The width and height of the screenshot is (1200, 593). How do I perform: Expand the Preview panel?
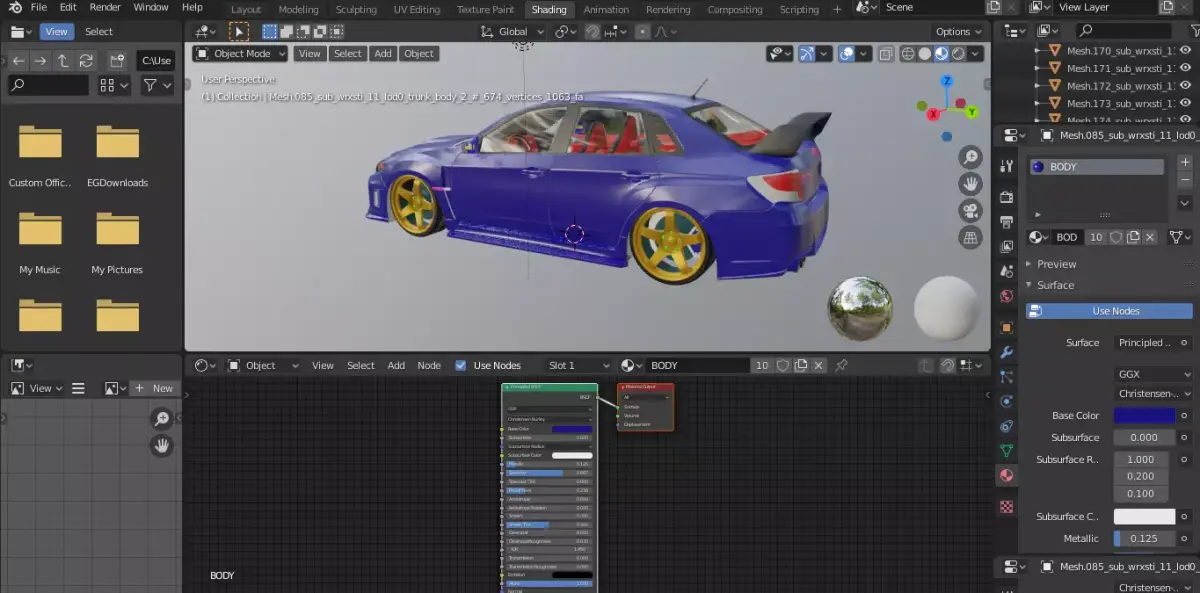(1056, 264)
